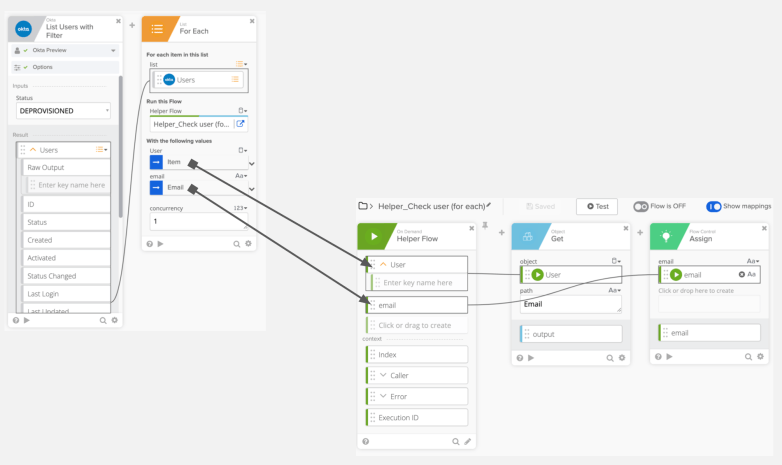The image size is (782, 465).
Task: Click the edit pencil at Helper Flow card bottom
Action: (x=468, y=441)
